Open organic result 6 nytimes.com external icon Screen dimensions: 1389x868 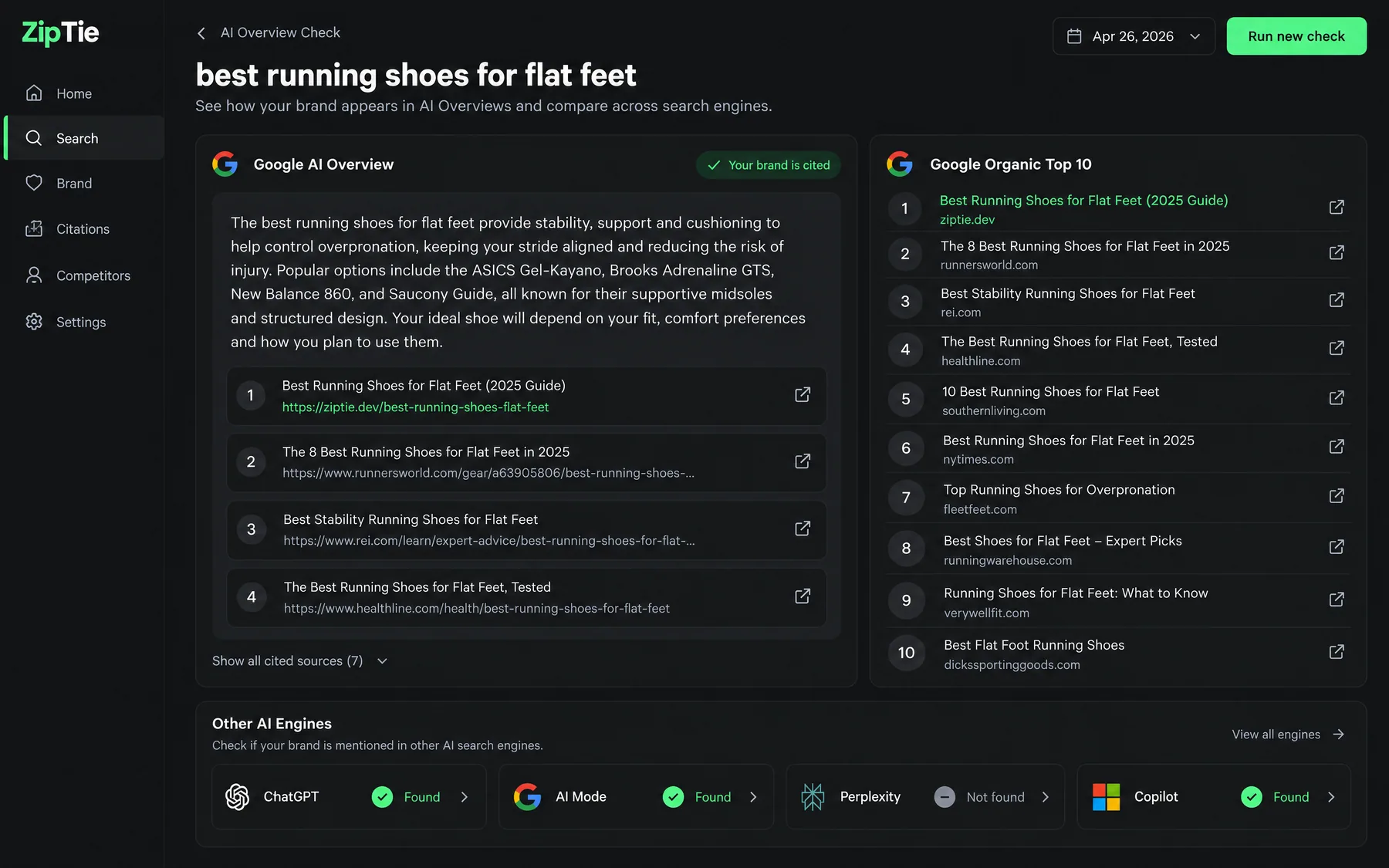click(x=1337, y=447)
